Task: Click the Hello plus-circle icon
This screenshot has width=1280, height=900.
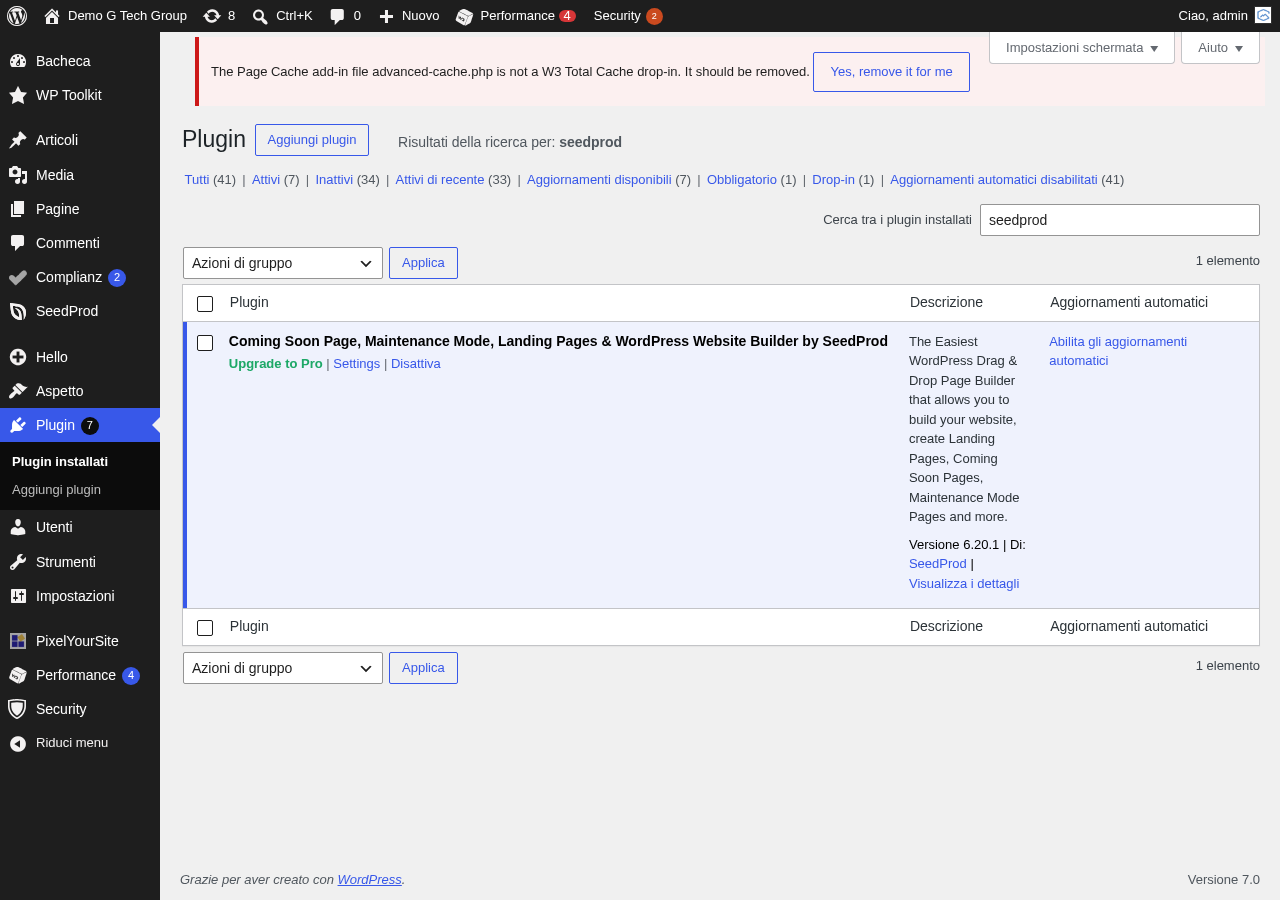Action: [x=18, y=357]
